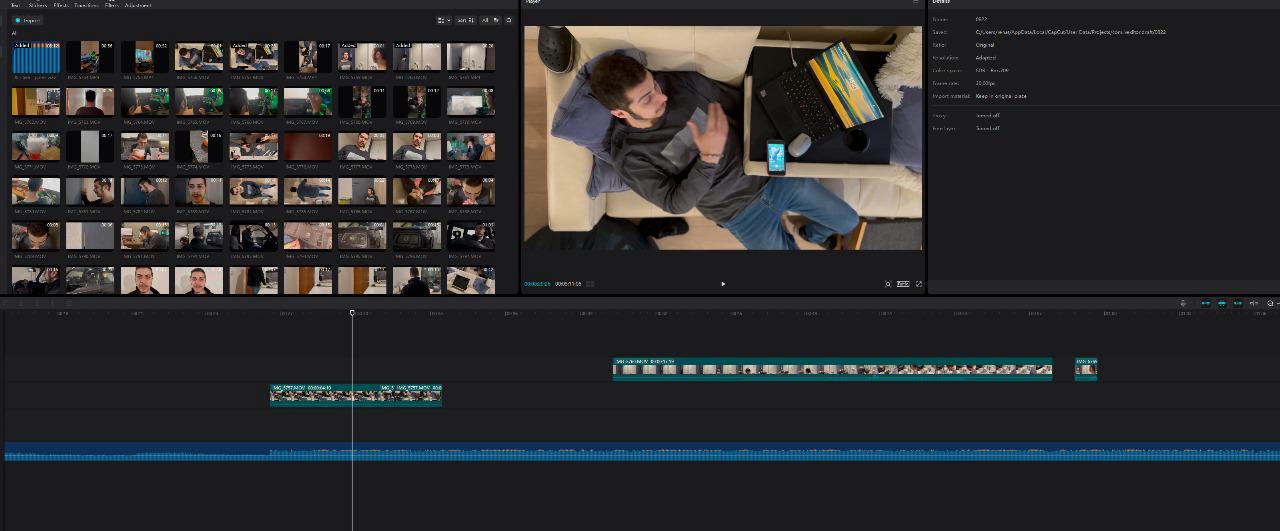This screenshot has width=1280, height=531.
Task: Open the Transitions tab
Action: tap(86, 5)
